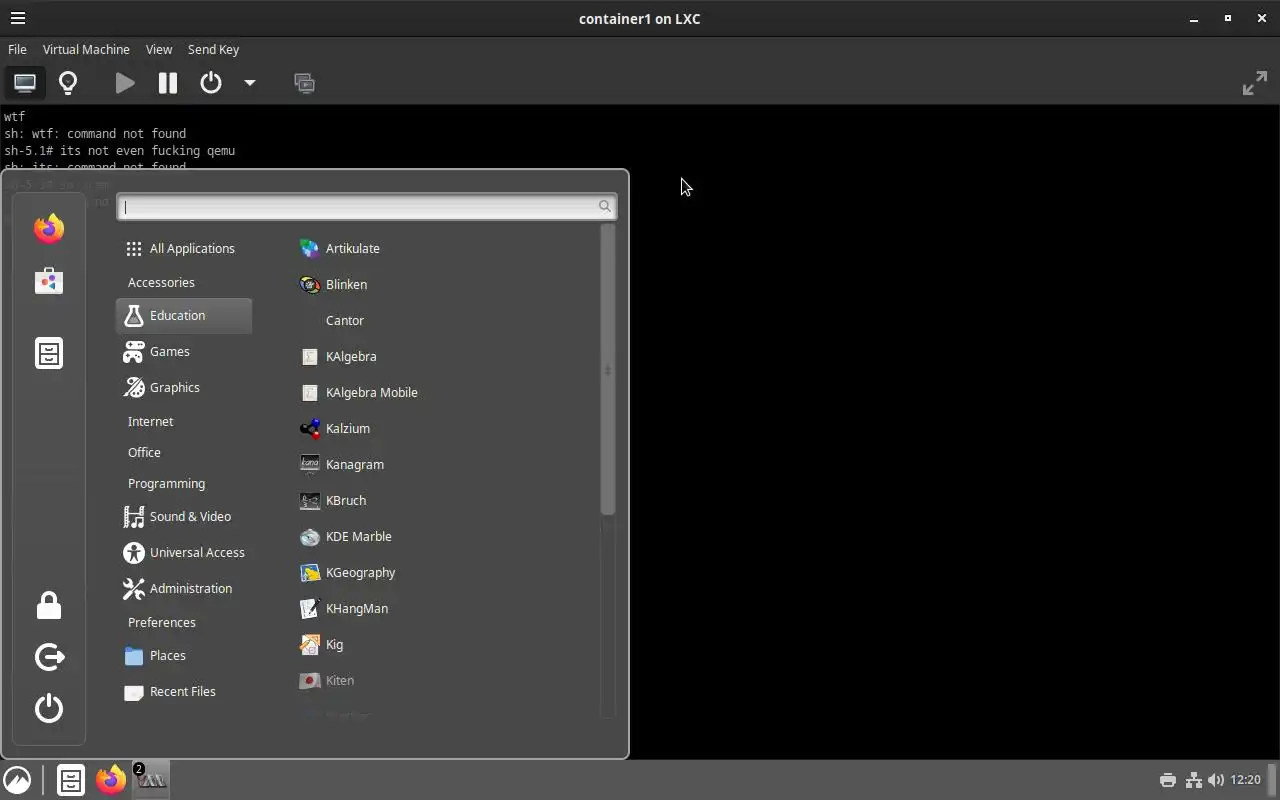
Task: Open the printer tray icon
Action: (1167, 780)
